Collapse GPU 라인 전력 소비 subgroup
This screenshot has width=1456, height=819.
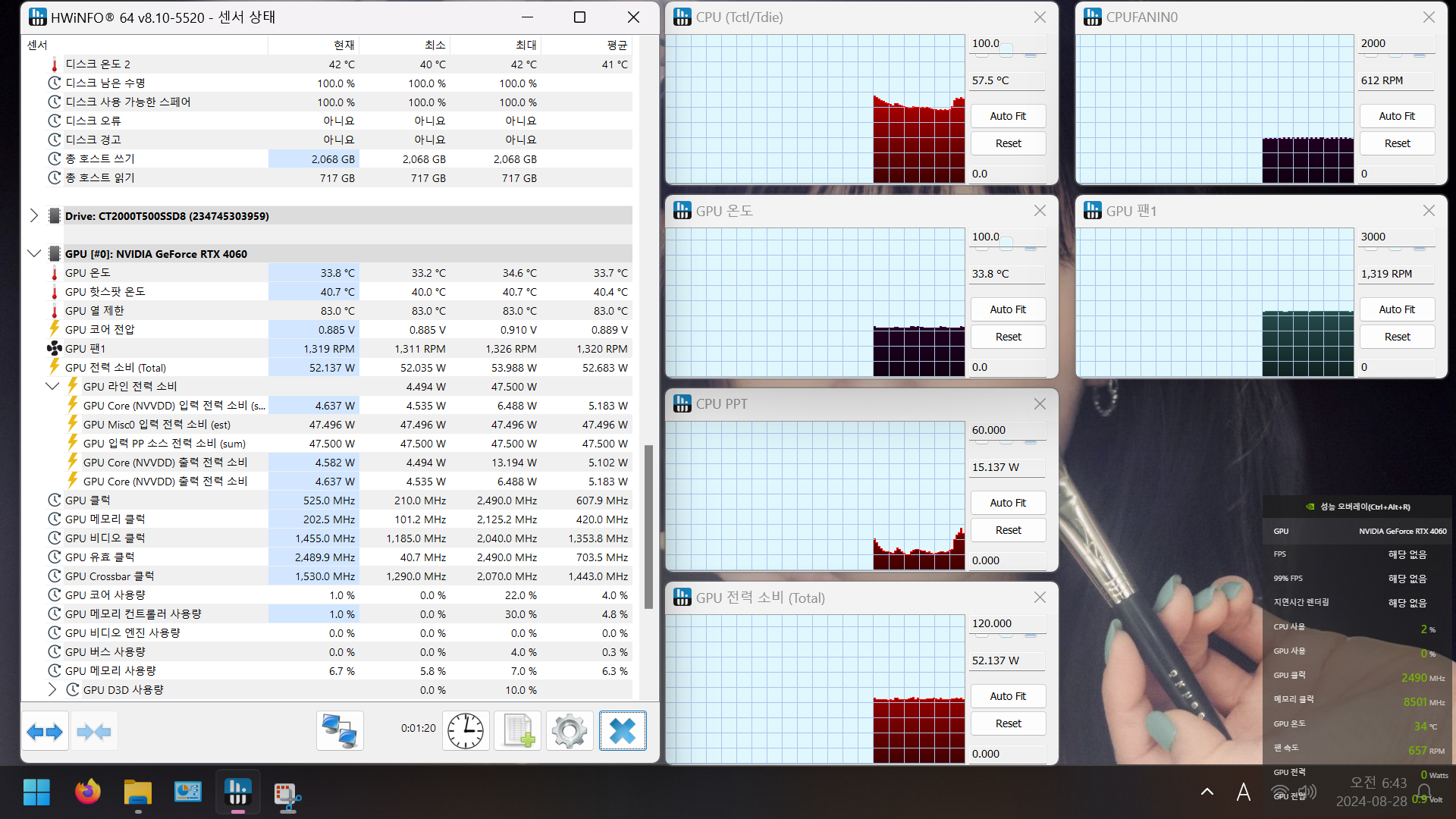point(52,386)
